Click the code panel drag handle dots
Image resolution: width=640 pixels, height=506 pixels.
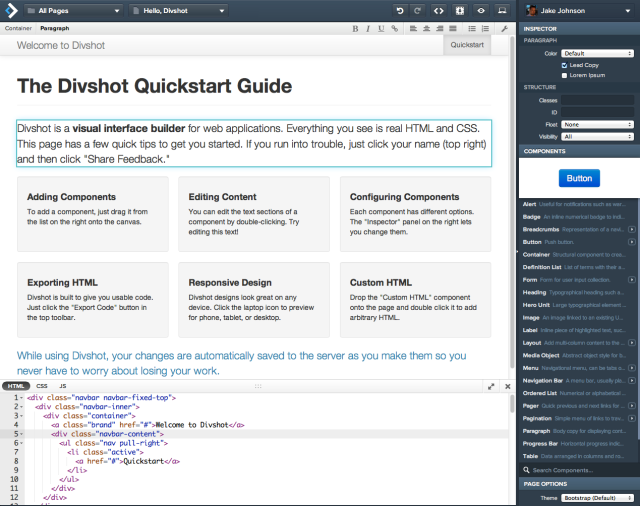[258, 386]
